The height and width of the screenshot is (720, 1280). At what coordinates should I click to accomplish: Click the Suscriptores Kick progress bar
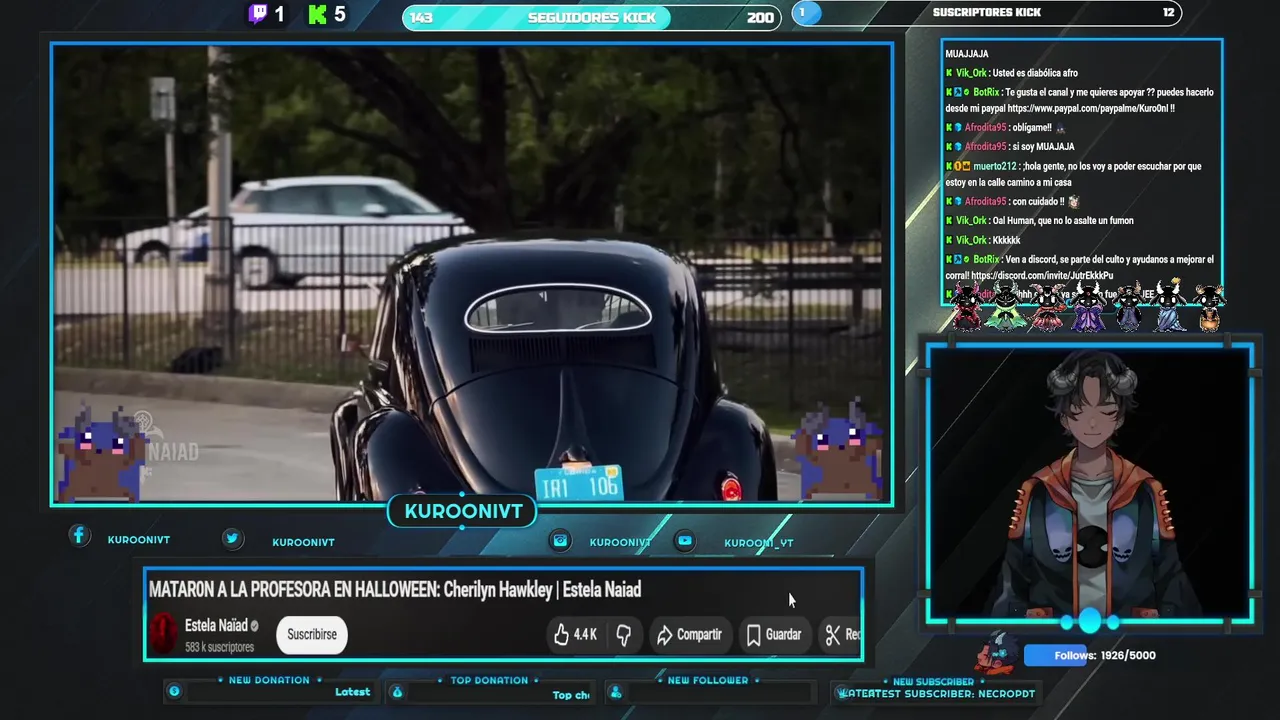[x=987, y=13]
